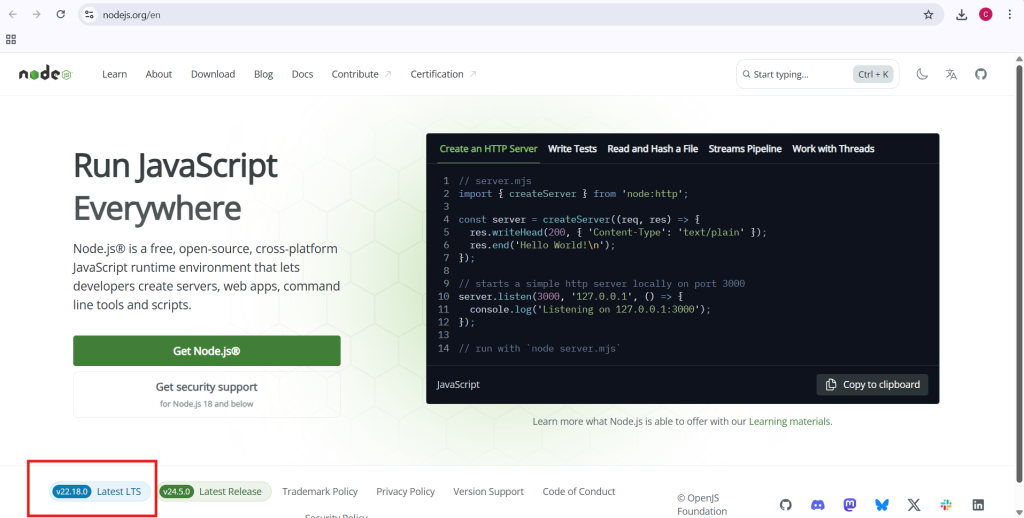Open the Version Support link
Screen dimensions: 1024x518
point(488,491)
